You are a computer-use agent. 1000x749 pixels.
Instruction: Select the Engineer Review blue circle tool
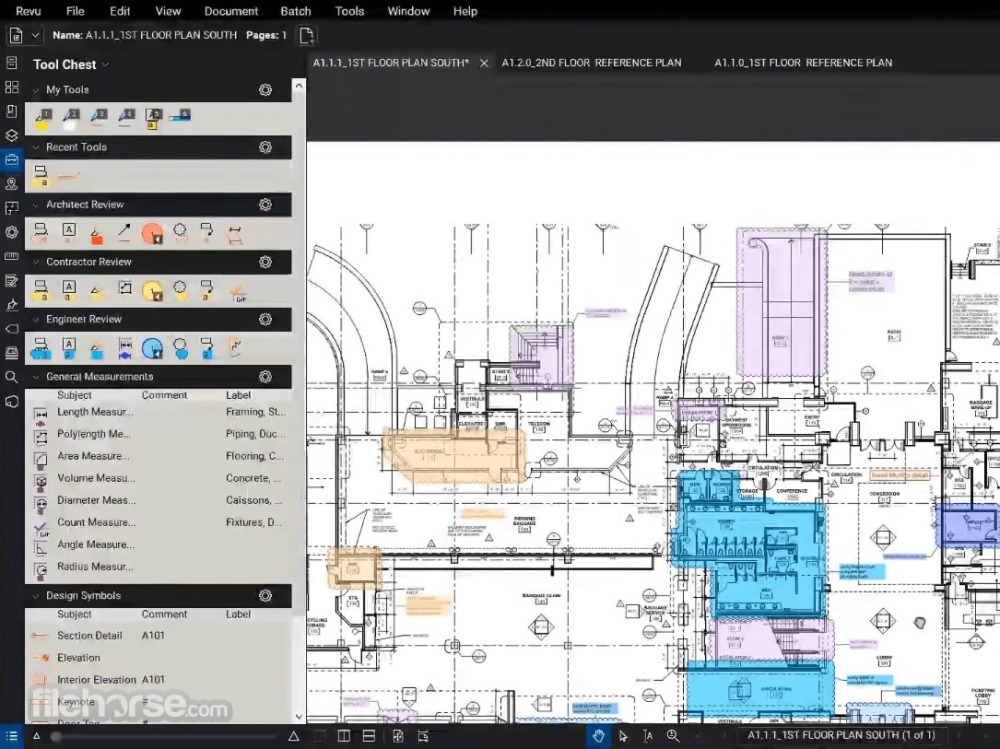point(152,348)
